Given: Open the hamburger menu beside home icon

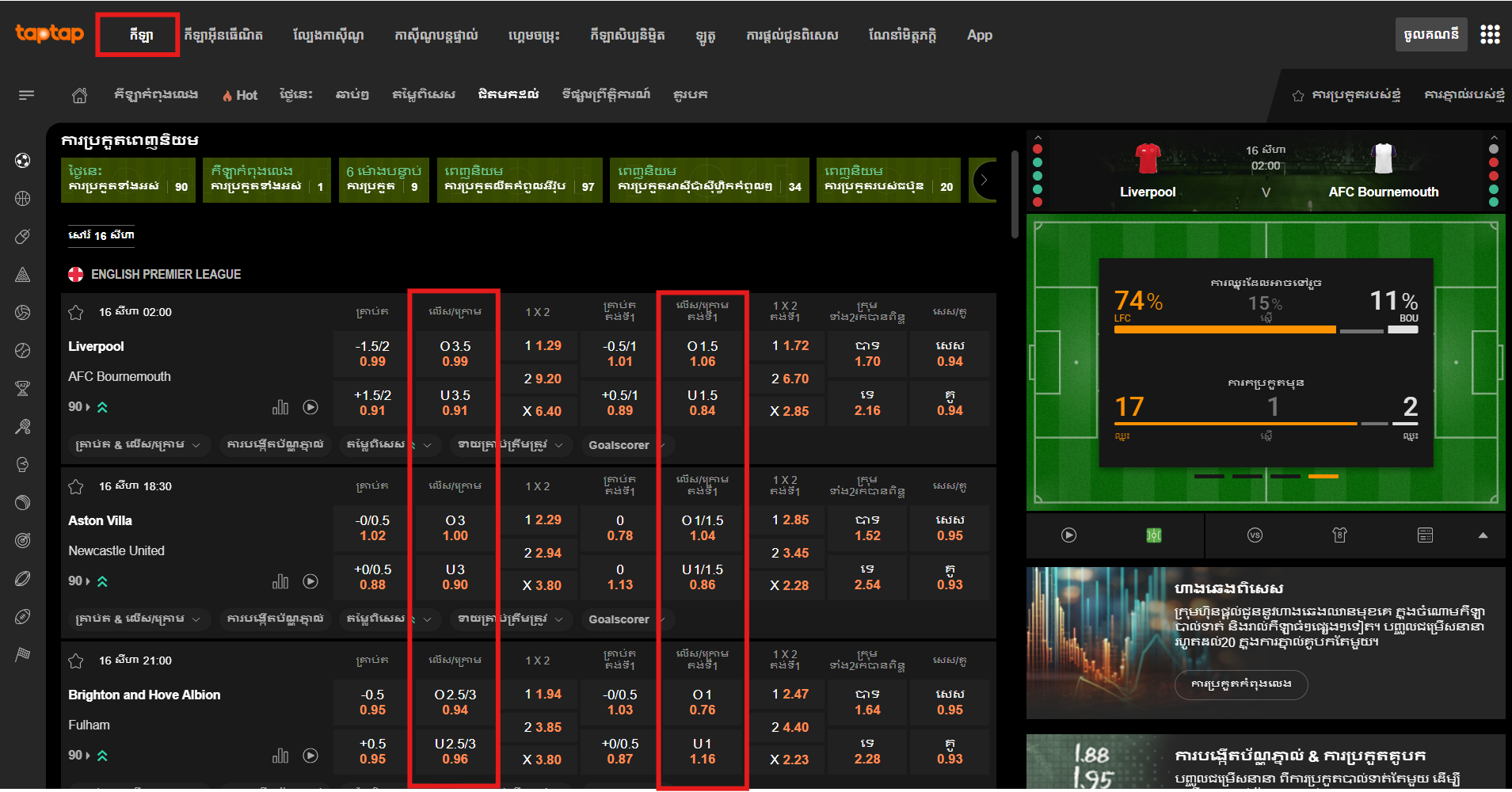Looking at the screenshot, I should click(x=26, y=95).
